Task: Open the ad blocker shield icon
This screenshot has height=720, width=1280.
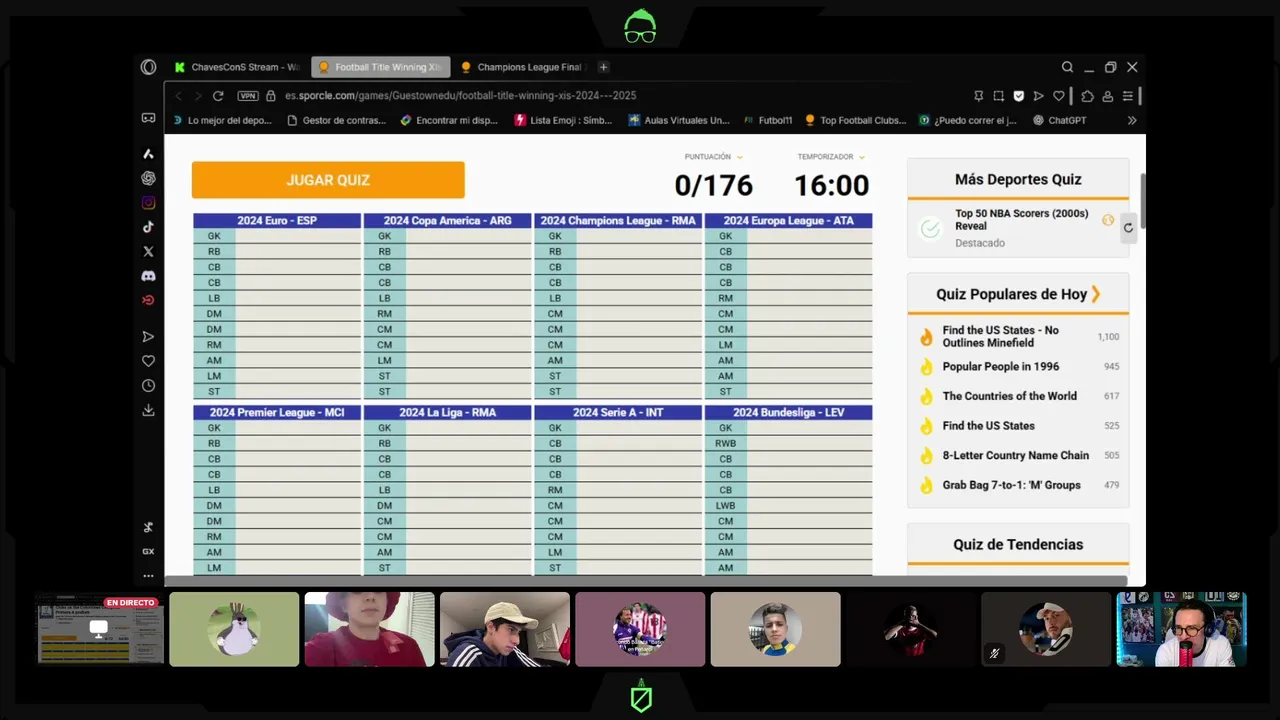Action: [1019, 96]
